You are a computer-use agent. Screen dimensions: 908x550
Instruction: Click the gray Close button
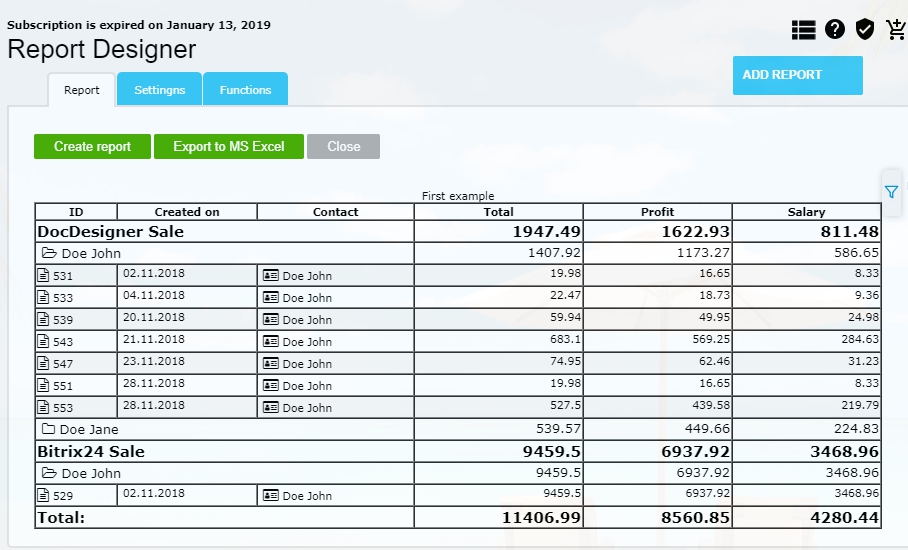(x=343, y=146)
